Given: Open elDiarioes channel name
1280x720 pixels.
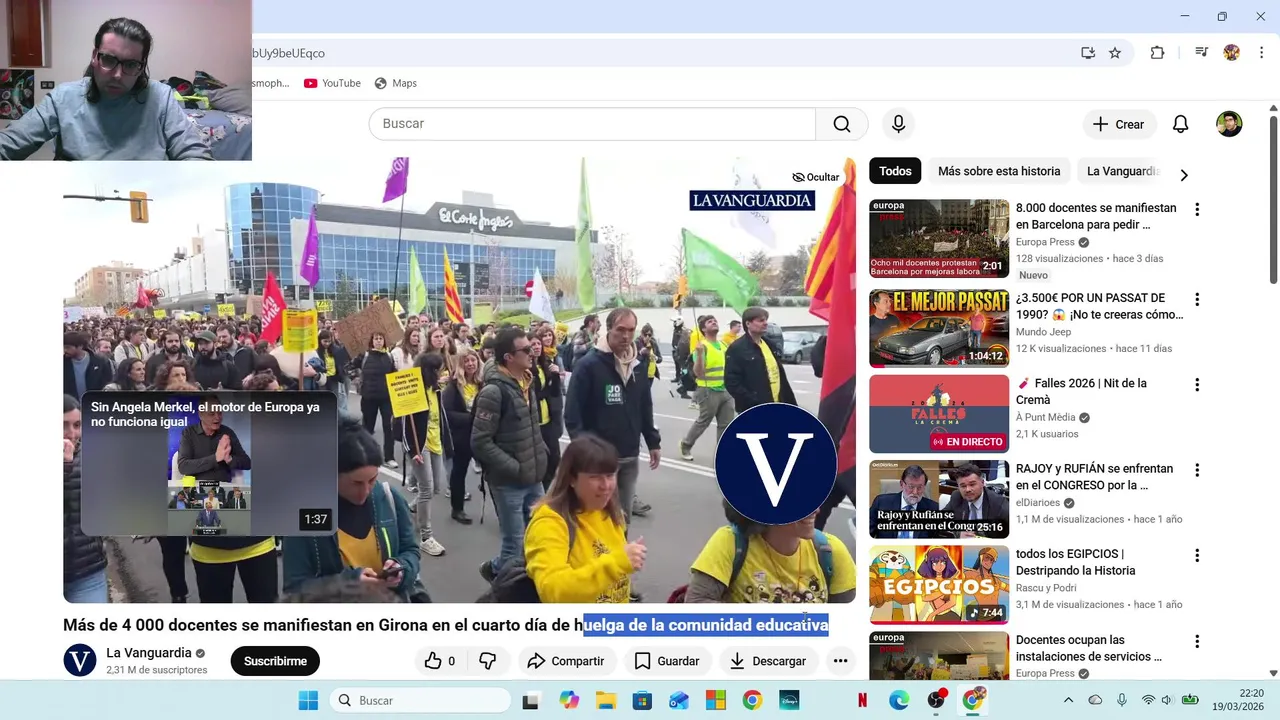Looking at the screenshot, I should pyautogui.click(x=1037, y=503).
